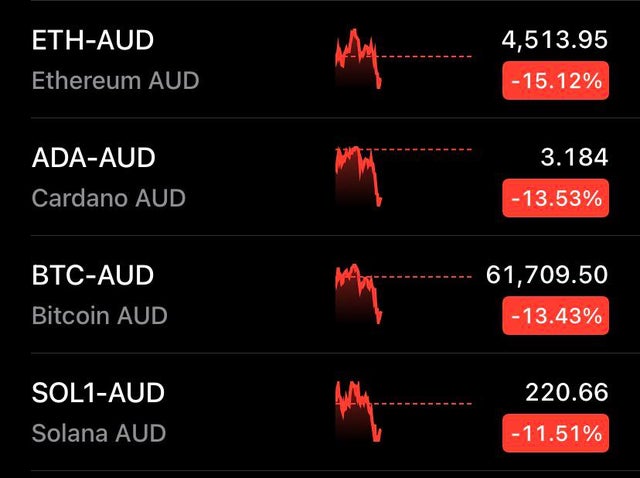Click the 3.184 Cardano price
Viewport: 640px width, 478px height.
(574, 158)
